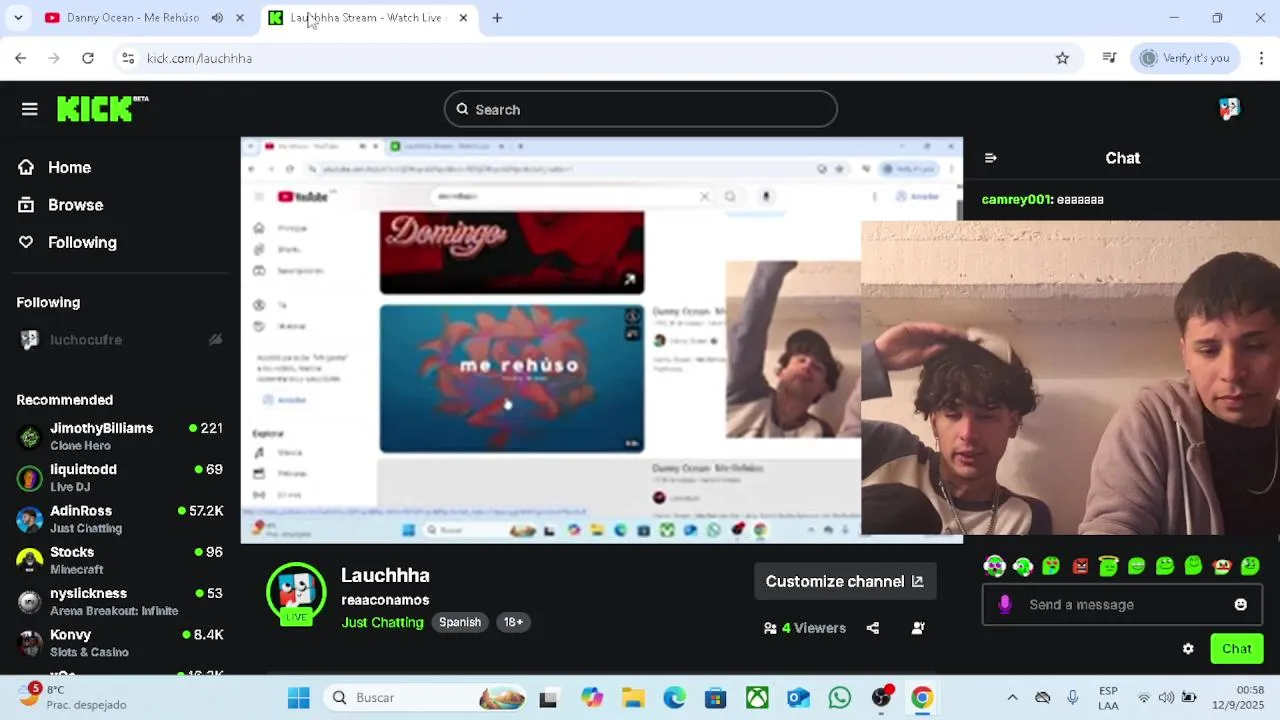Open liquidtodd Live DJ channel
This screenshot has height=720, width=1280.
pyautogui.click(x=120, y=478)
